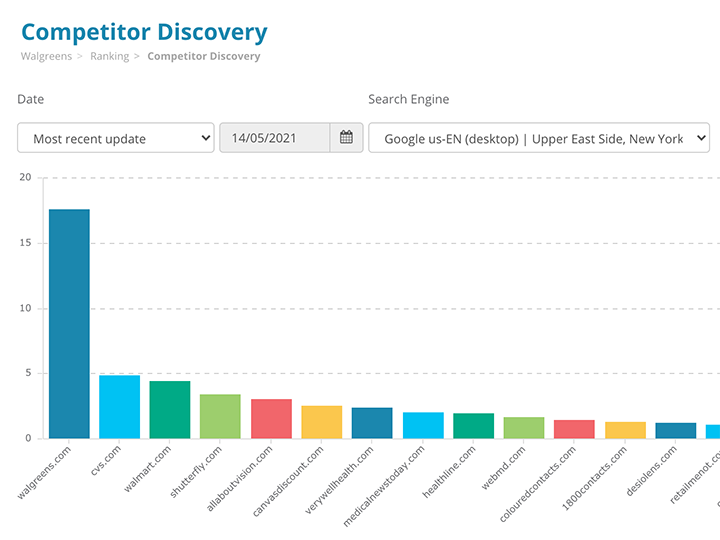Click the 14/05/2021 date input field
Image resolution: width=720 pixels, height=540 pixels.
click(x=275, y=138)
